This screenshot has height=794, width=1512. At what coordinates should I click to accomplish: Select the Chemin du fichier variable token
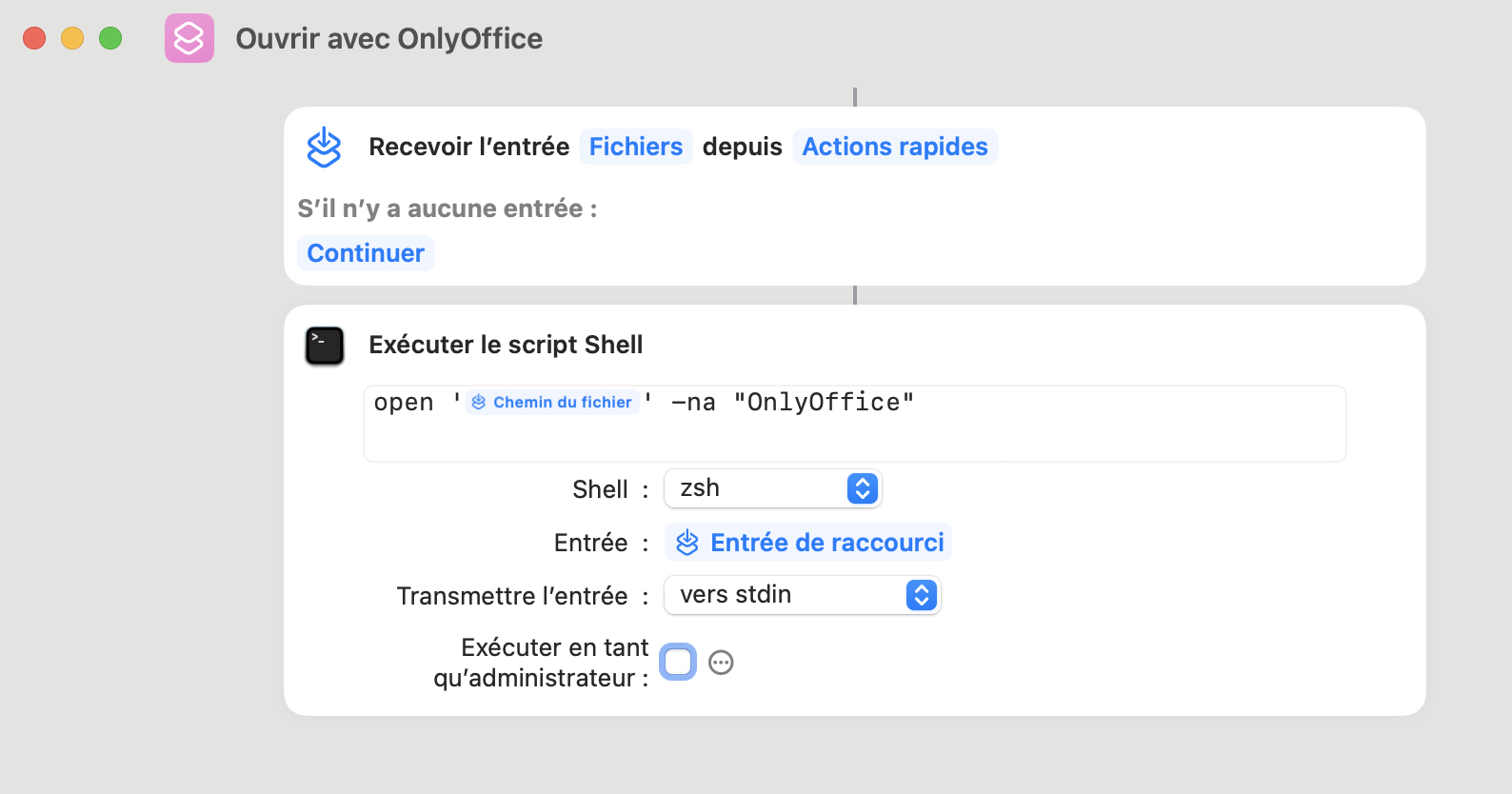[x=552, y=402]
